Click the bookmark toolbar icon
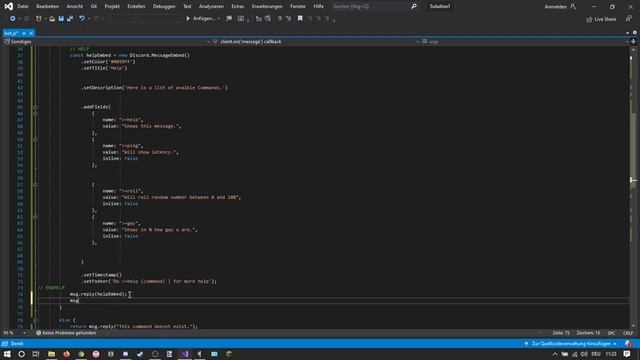640x360 pixels. tap(300, 19)
